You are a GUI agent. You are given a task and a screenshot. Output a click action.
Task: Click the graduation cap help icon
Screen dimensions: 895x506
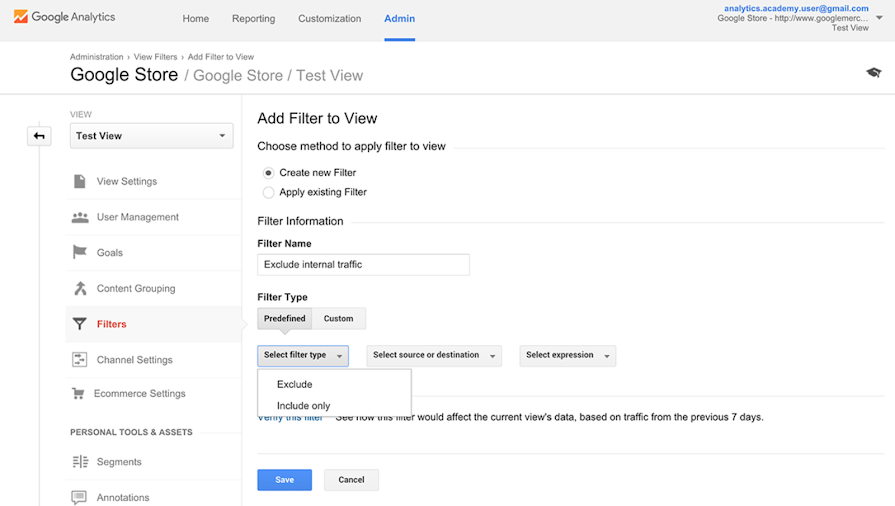(873, 73)
